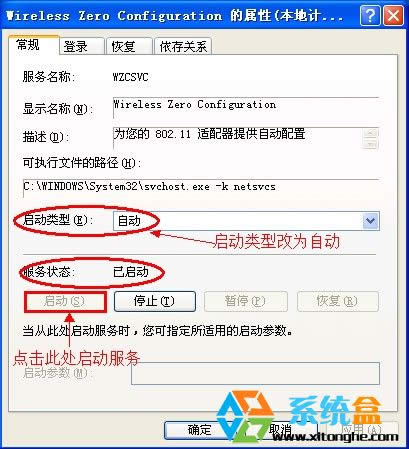Open the 启动类型 dropdown arrow
409x449 pixels.
(x=370, y=220)
